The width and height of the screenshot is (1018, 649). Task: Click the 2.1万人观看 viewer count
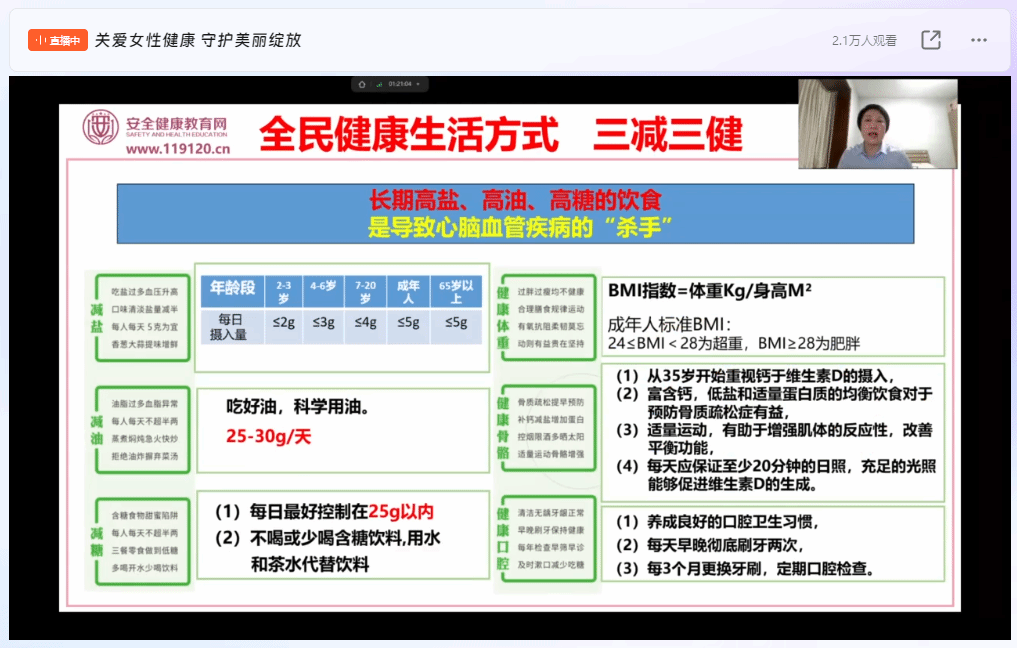(x=864, y=39)
